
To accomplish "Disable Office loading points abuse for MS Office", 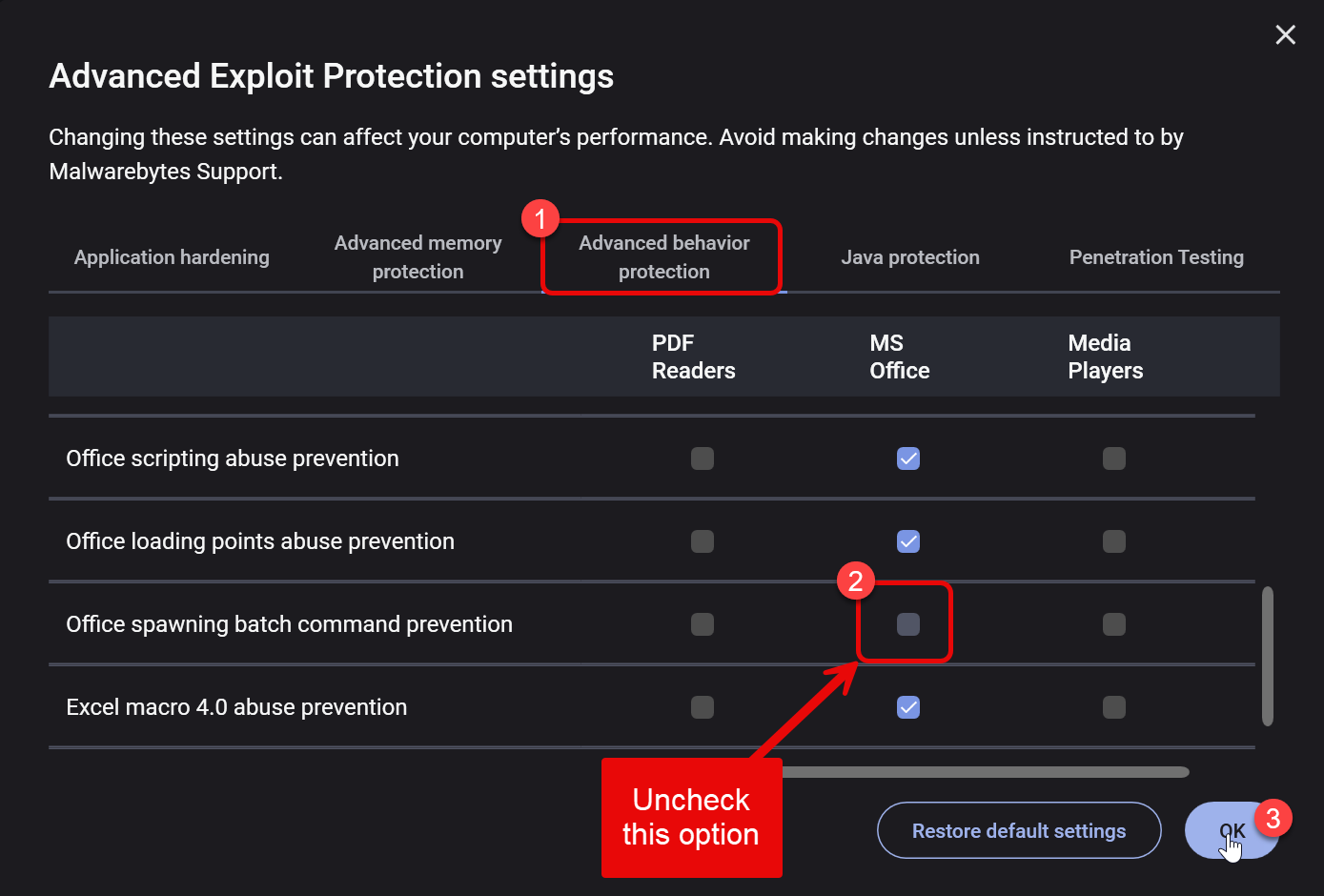I will point(908,541).
